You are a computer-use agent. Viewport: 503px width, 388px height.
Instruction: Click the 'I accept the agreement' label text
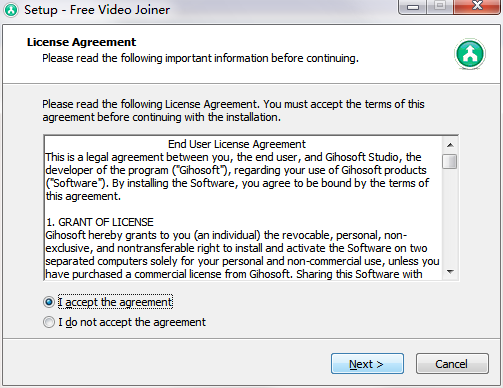(115, 302)
